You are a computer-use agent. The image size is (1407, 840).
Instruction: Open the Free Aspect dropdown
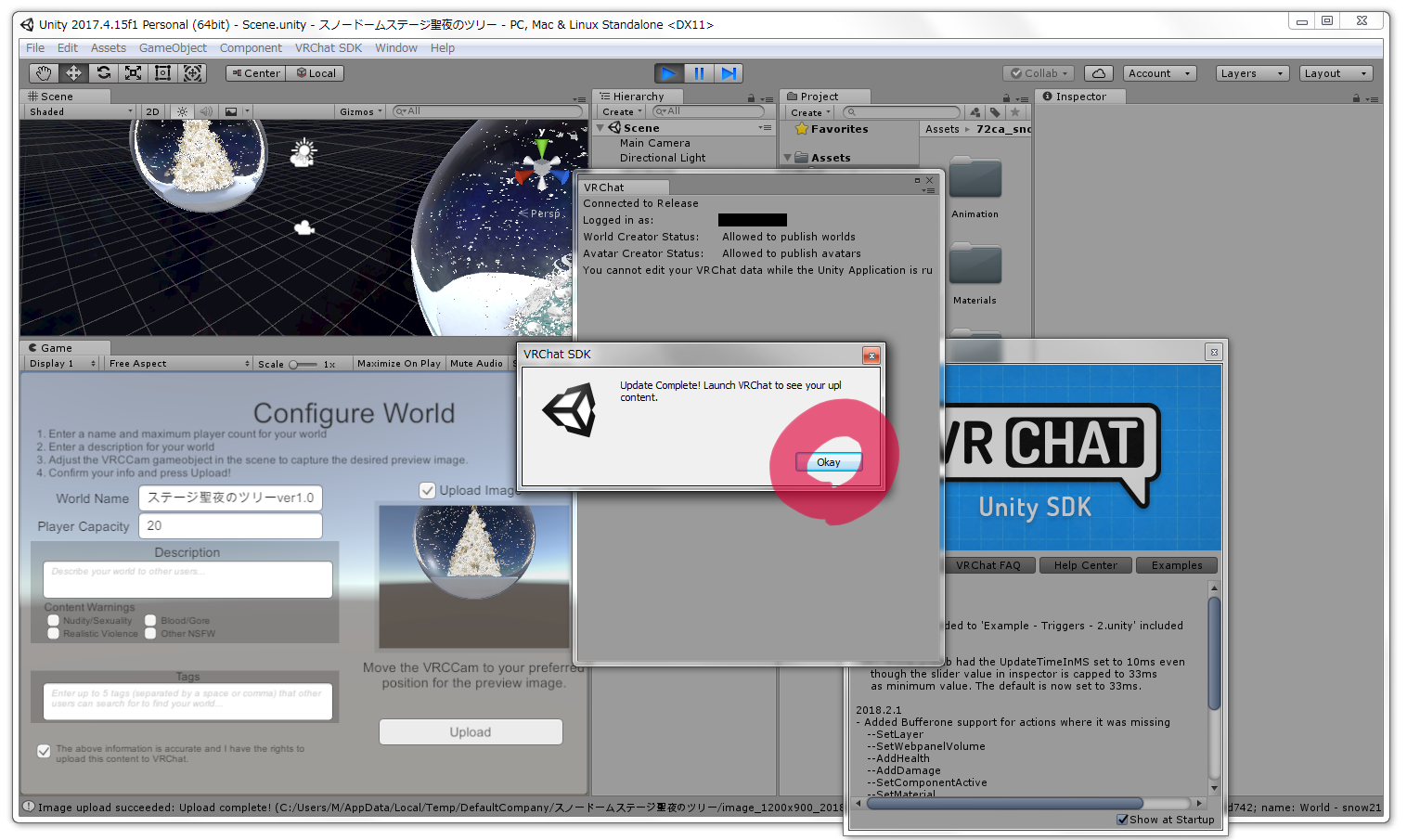(x=178, y=364)
